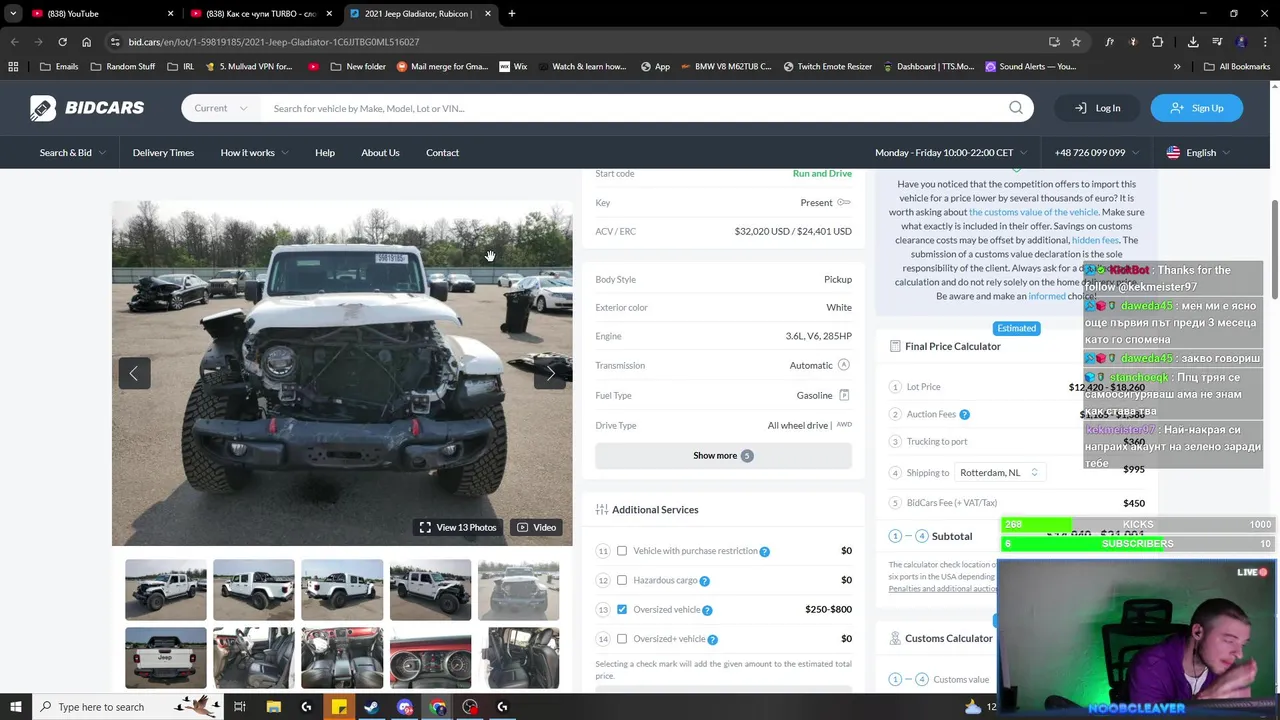Expand the Search & Bid menu
The width and height of the screenshot is (1280, 720).
pyautogui.click(x=73, y=153)
